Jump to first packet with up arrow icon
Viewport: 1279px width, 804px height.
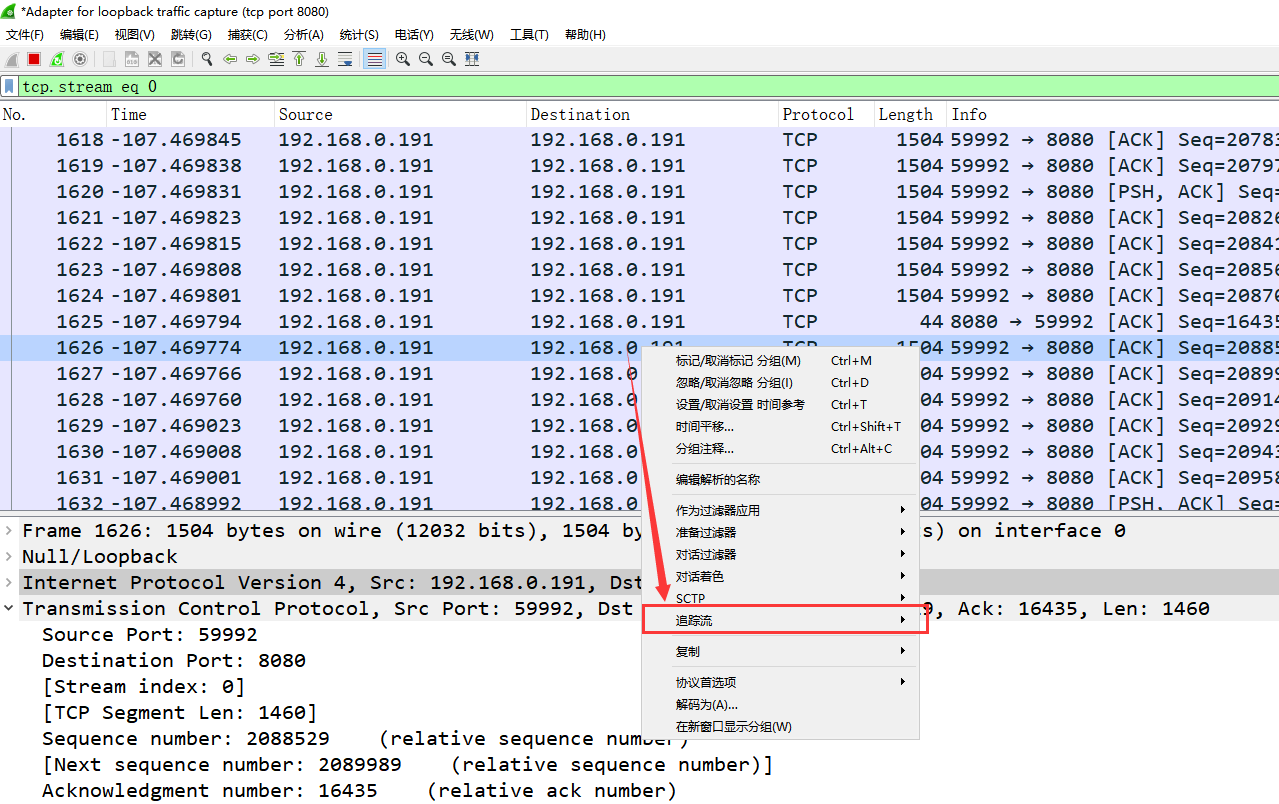coord(299,59)
